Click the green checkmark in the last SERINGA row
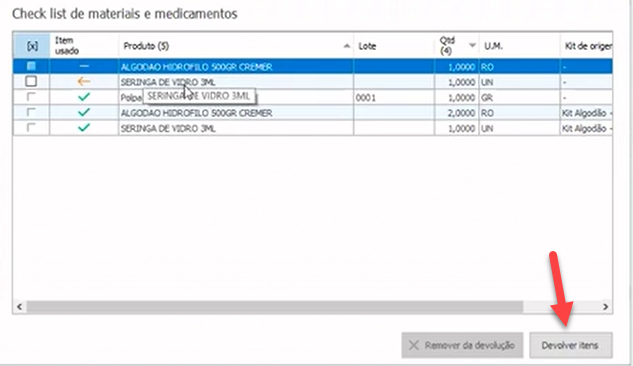 point(84,128)
